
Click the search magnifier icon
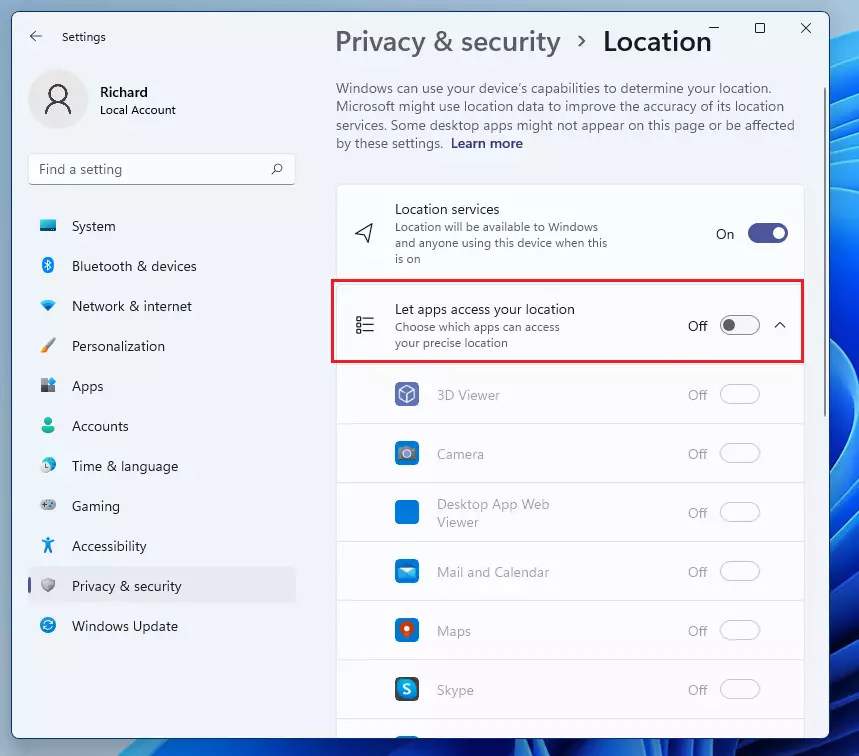click(277, 169)
